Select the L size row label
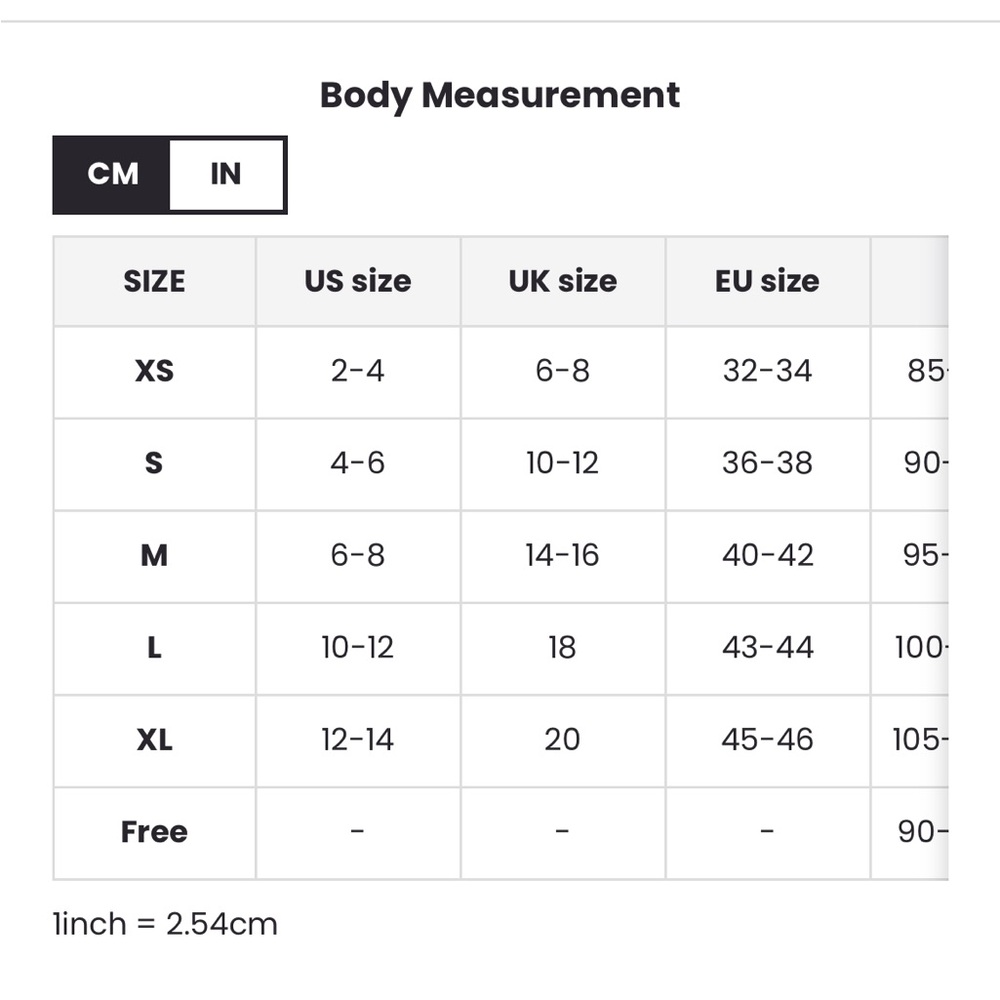This screenshot has height=1000, width=1000. click(x=154, y=648)
